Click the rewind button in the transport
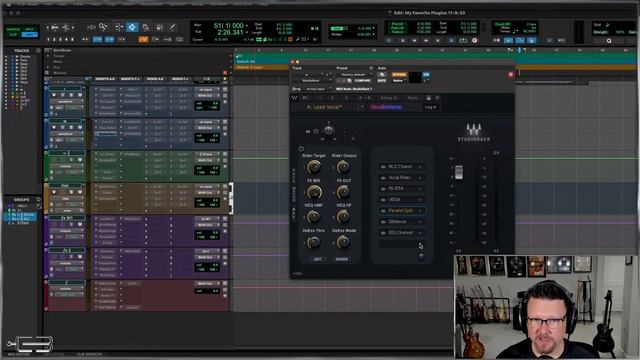The width and height of the screenshot is (640, 360). point(414,40)
